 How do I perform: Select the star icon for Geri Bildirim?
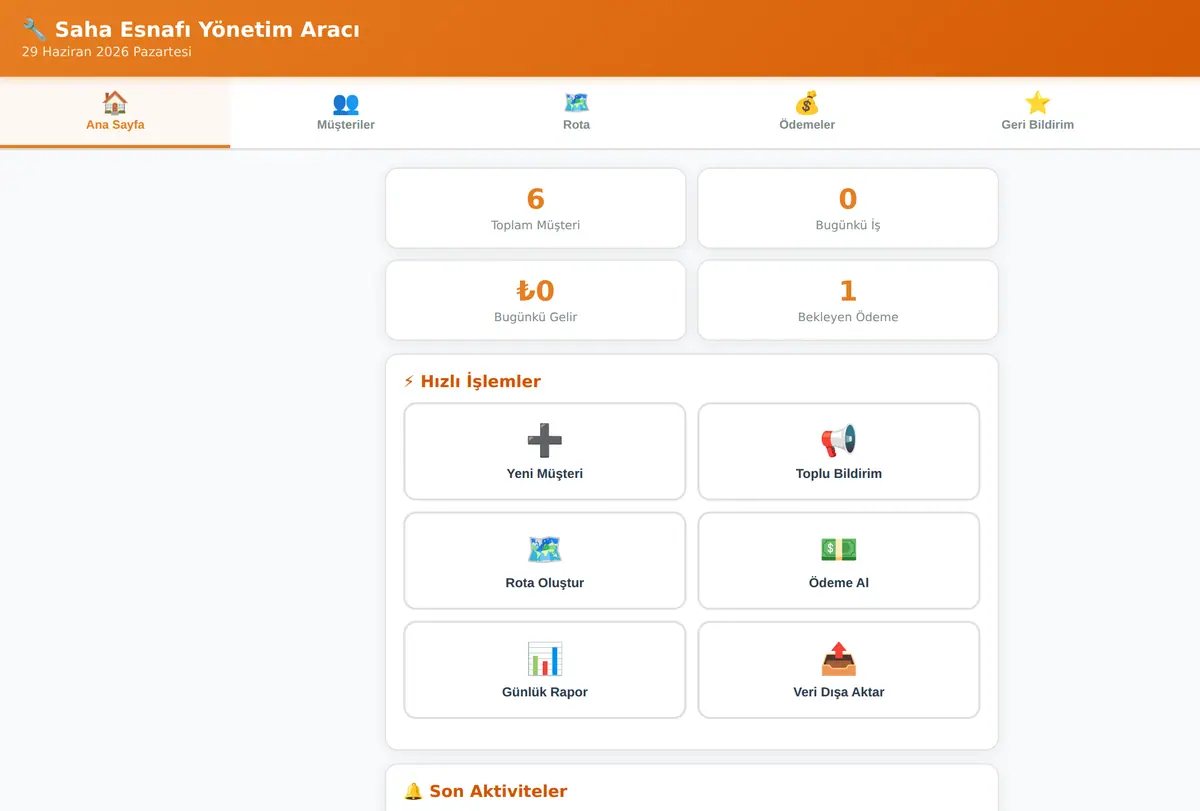1038,103
